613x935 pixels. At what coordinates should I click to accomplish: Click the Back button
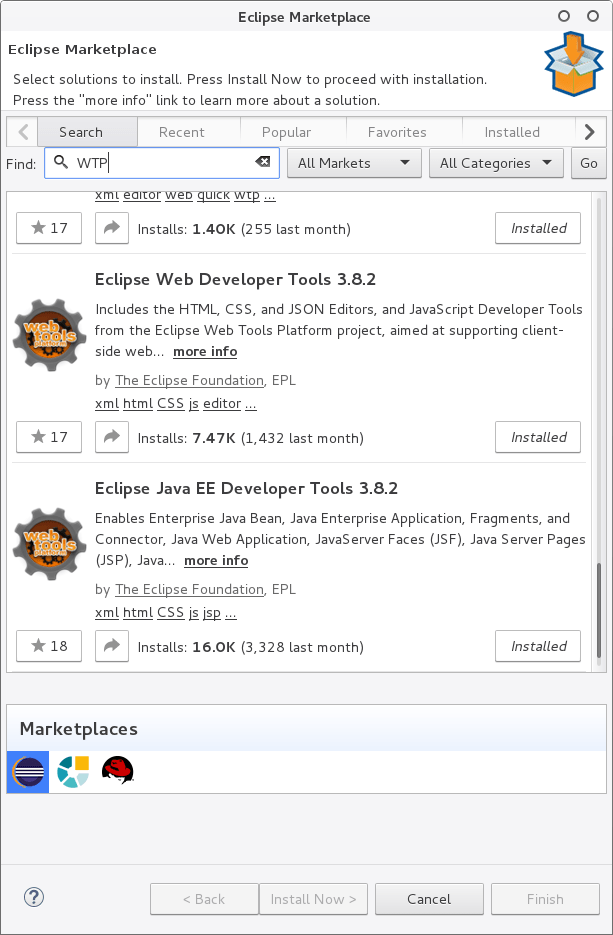(204, 899)
